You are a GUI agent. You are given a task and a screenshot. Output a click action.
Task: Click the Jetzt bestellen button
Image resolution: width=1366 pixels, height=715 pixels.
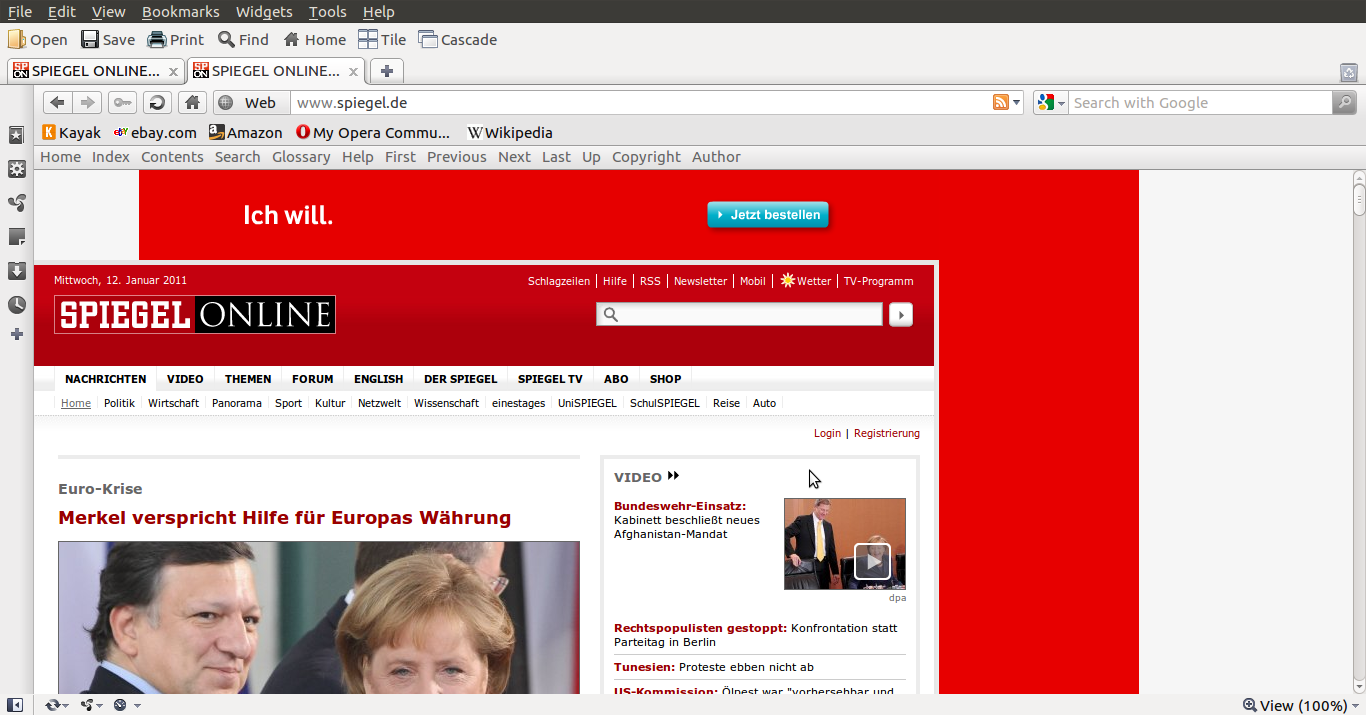(767, 215)
